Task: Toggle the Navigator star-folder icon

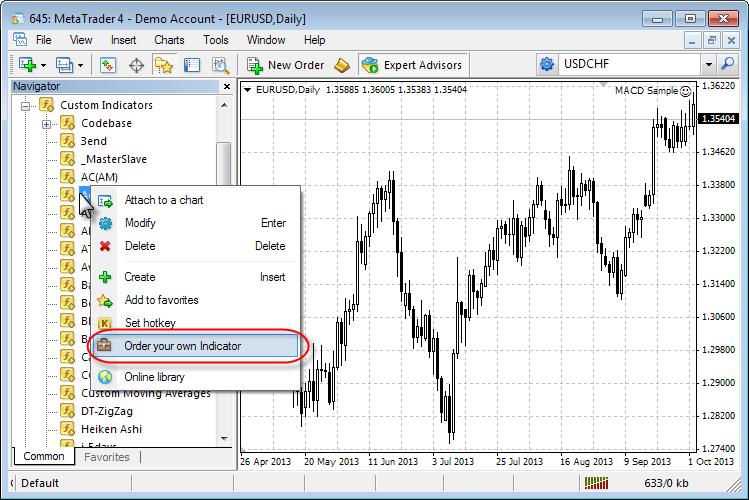Action: pos(164,64)
